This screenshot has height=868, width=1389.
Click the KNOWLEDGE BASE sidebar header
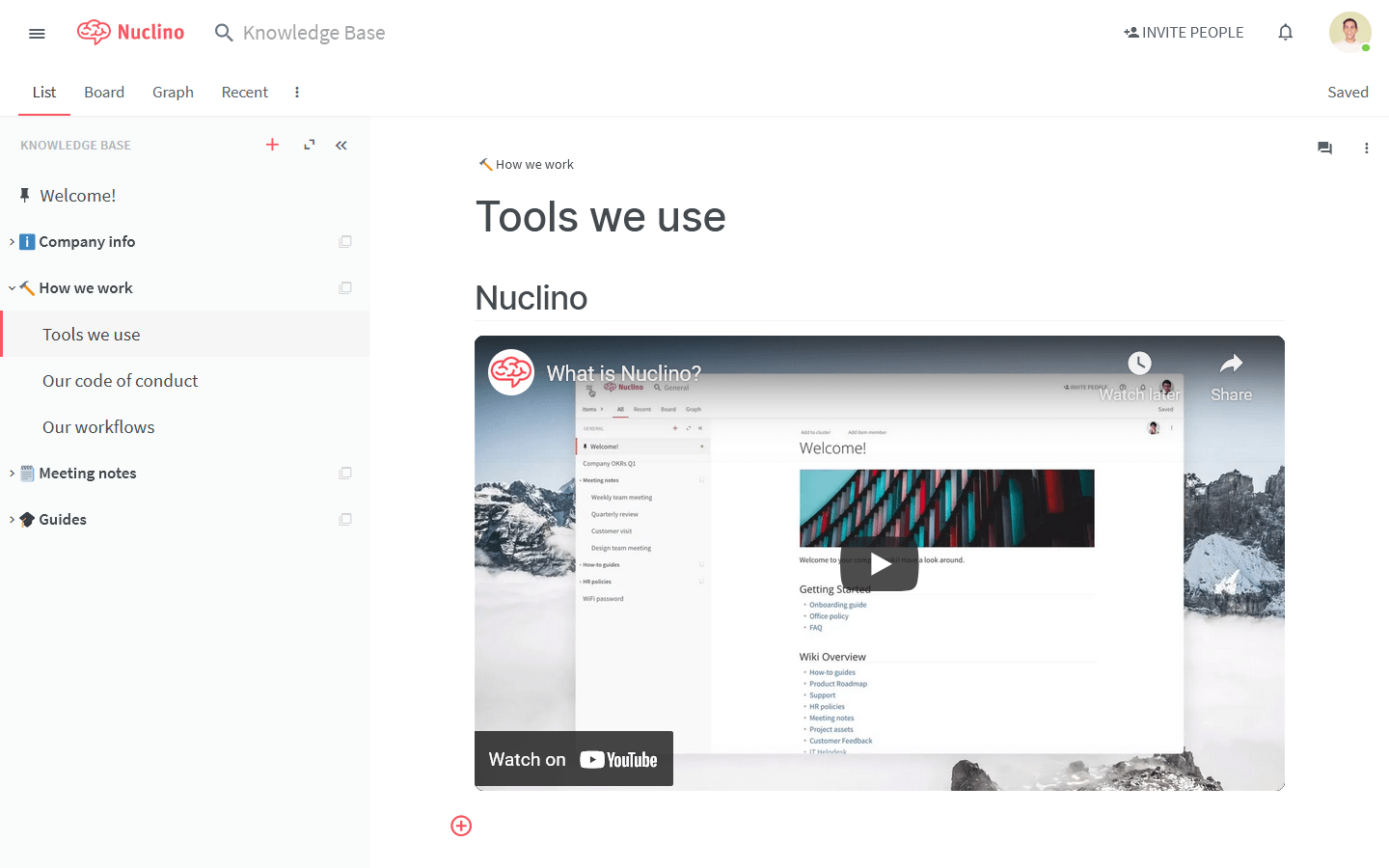click(75, 146)
